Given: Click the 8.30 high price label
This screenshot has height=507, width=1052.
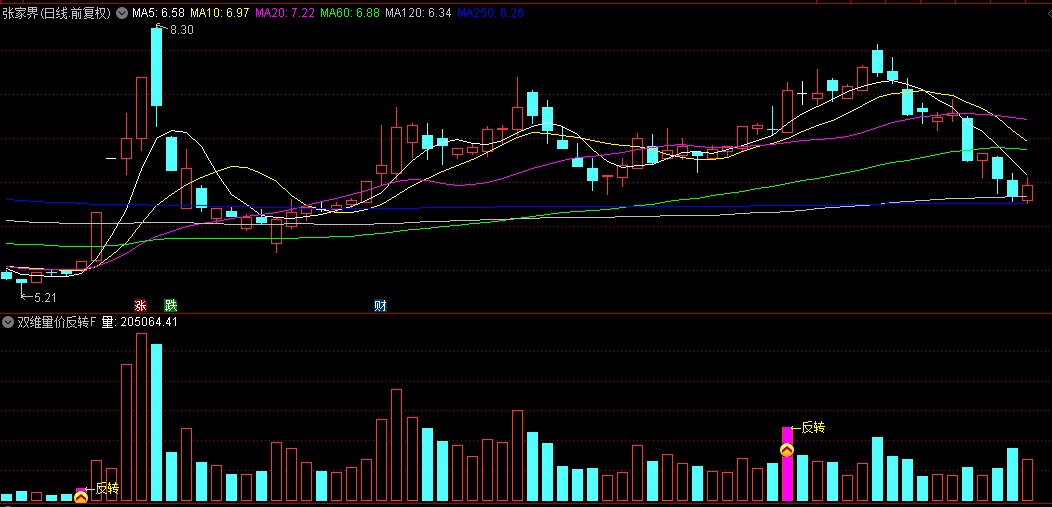Looking at the screenshot, I should click(x=181, y=30).
